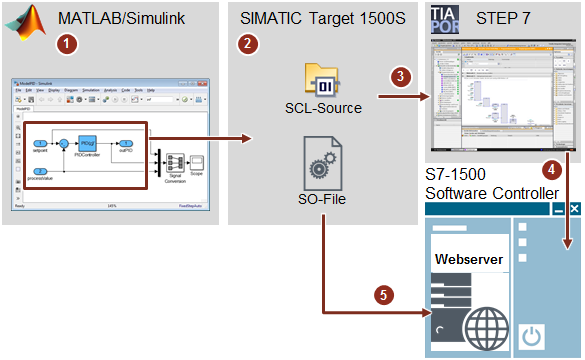Select the Scope block
585x360 pixels.
pos(197,163)
